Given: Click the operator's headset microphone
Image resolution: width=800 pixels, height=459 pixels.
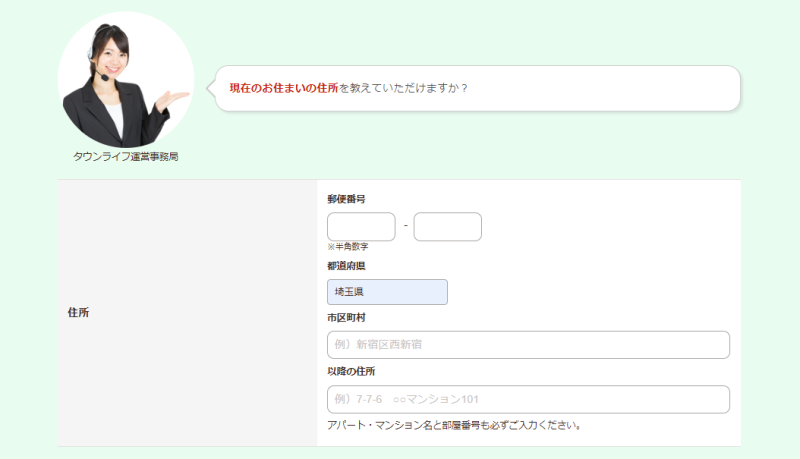Looking at the screenshot, I should [x=104, y=77].
